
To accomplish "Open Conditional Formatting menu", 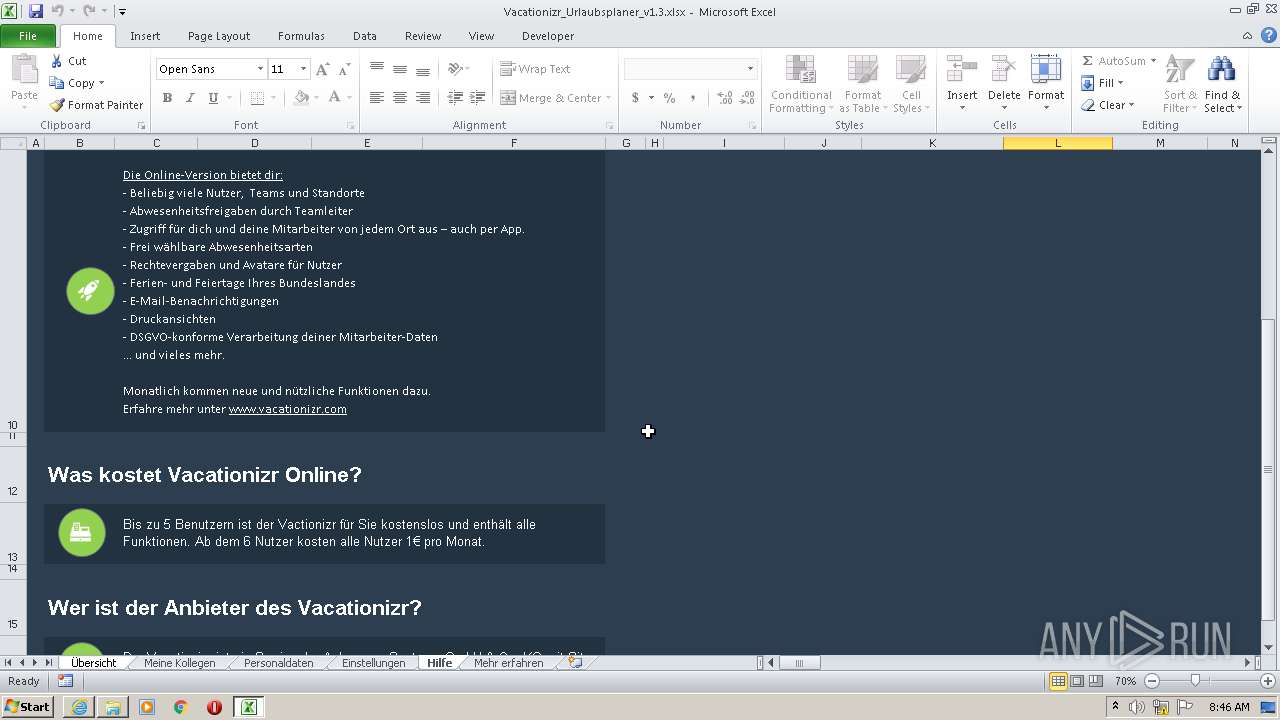I will [801, 84].
